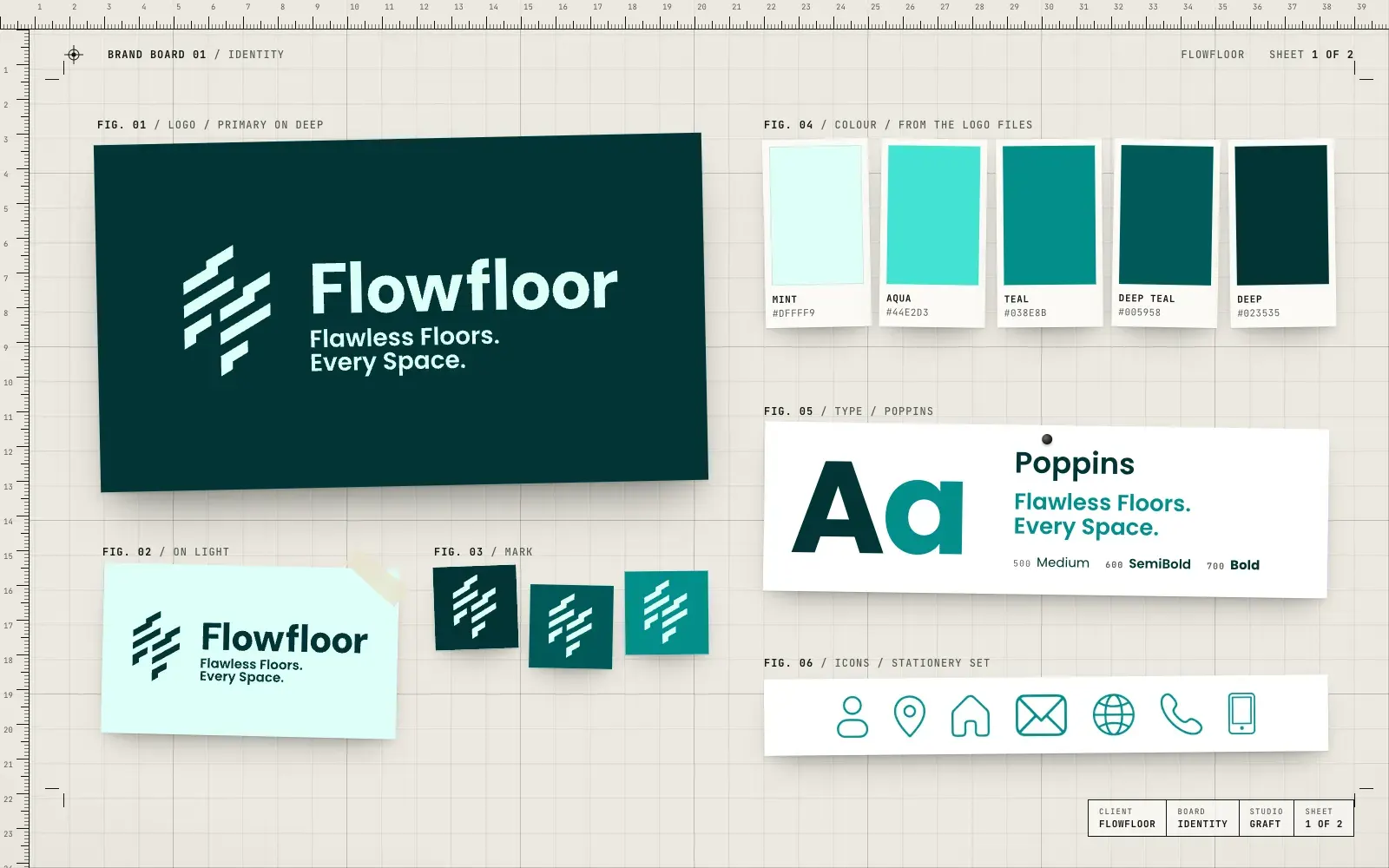Click the logo mark on primary deep card
This screenshot has height=868, width=1389.
pyautogui.click(x=227, y=311)
